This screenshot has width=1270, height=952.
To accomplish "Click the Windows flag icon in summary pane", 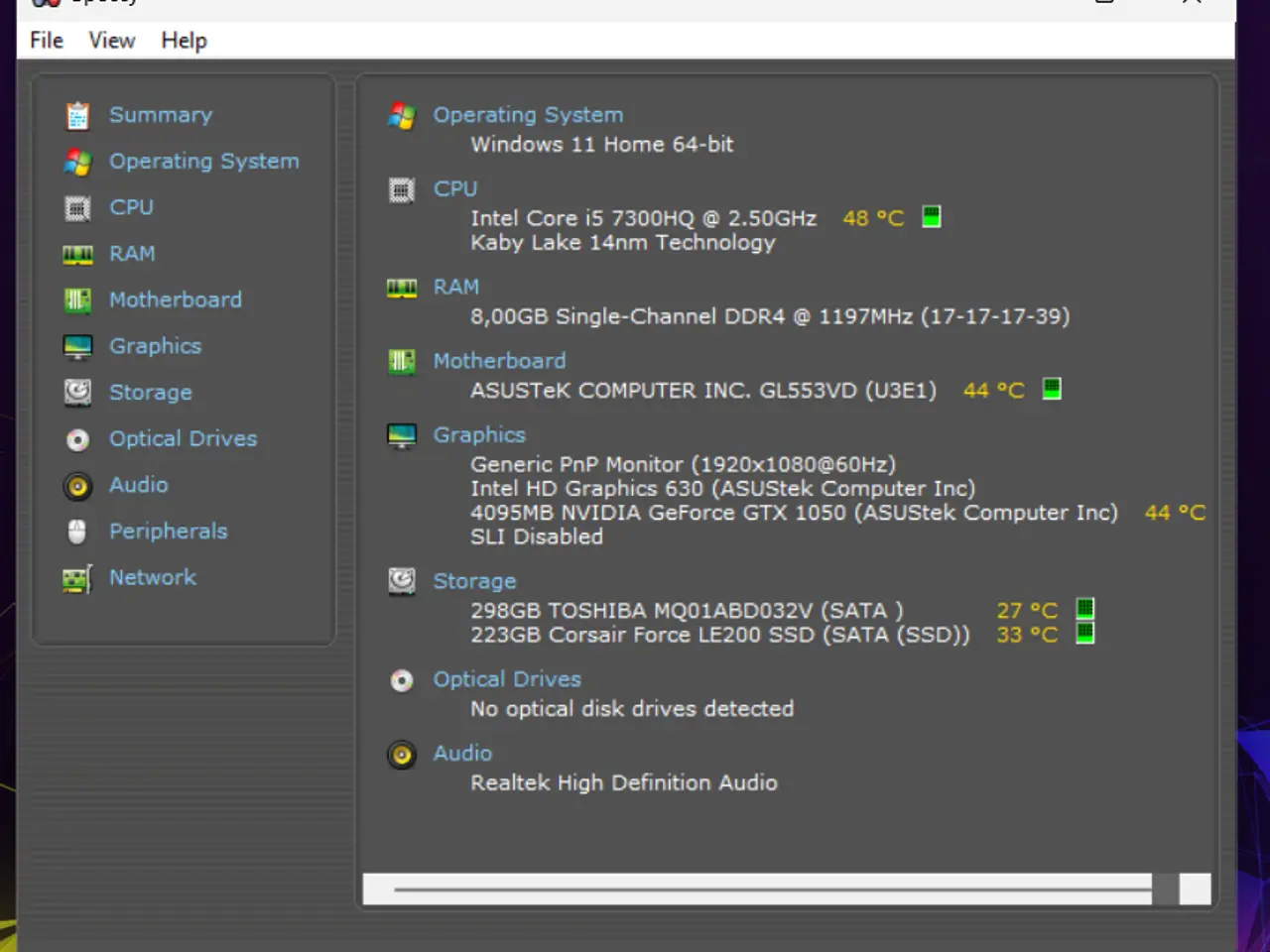I will pos(402,116).
